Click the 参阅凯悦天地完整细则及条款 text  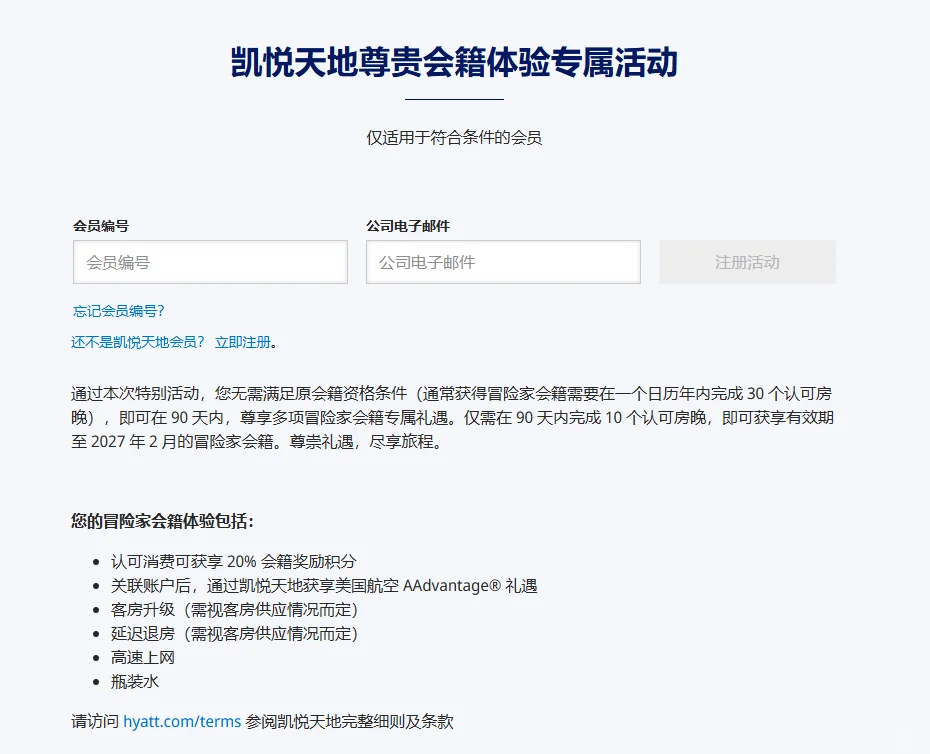(349, 721)
